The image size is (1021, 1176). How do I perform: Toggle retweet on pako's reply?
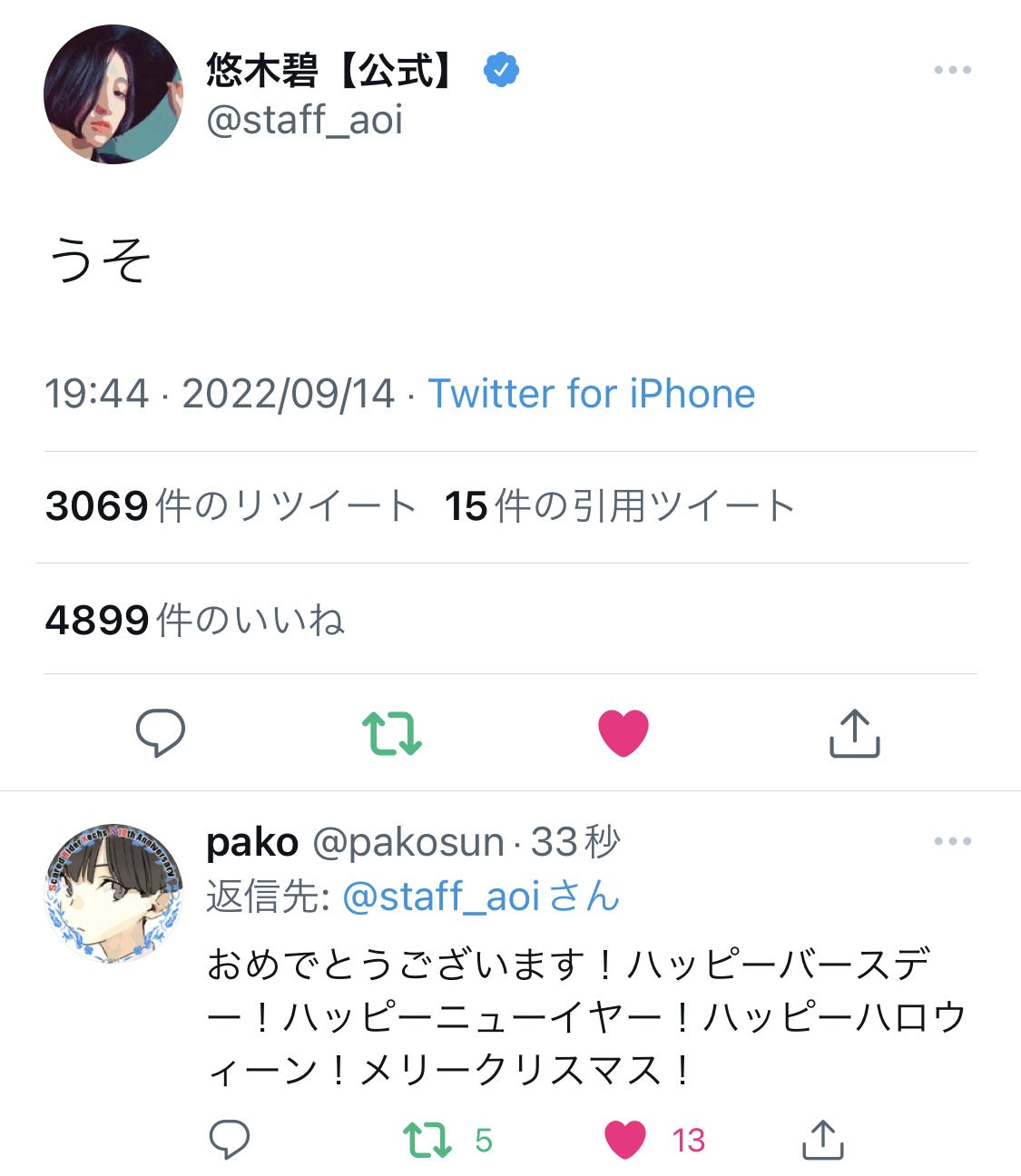coord(427,1140)
